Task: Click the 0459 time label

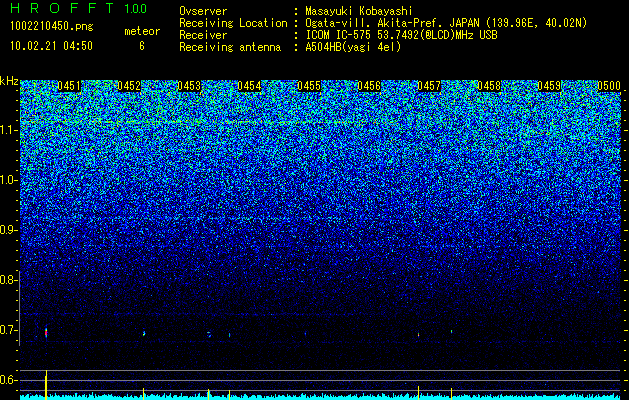Action: pyautogui.click(x=549, y=86)
